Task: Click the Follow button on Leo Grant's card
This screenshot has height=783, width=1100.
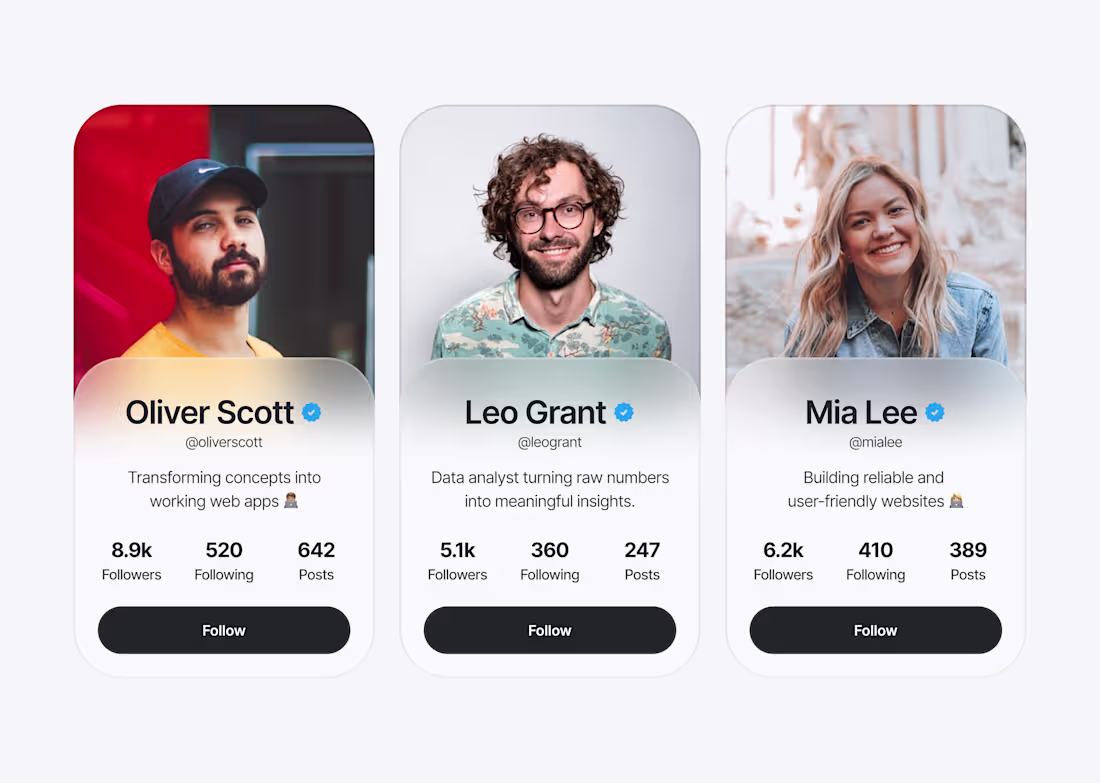Action: 549,630
